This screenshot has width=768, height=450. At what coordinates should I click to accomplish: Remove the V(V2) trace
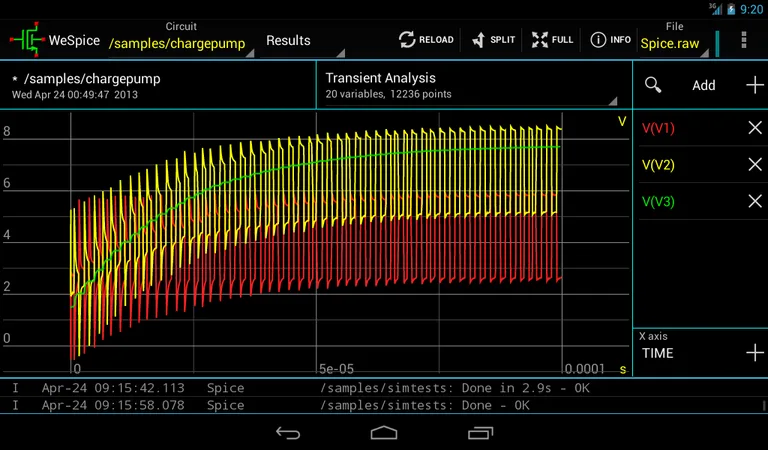[x=755, y=165]
